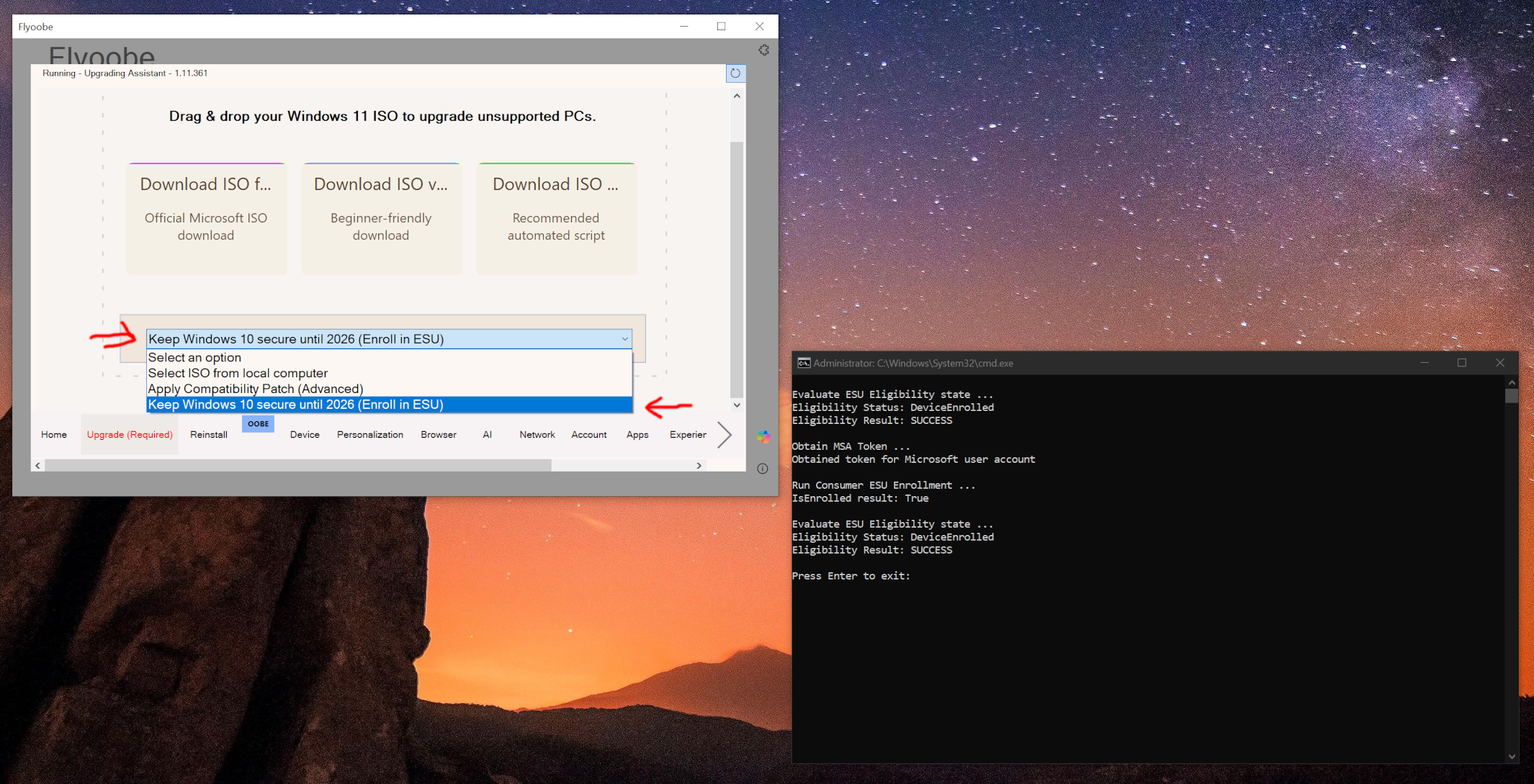Click the horizontal scrollbar under the tabs

pyautogui.click(x=298, y=466)
